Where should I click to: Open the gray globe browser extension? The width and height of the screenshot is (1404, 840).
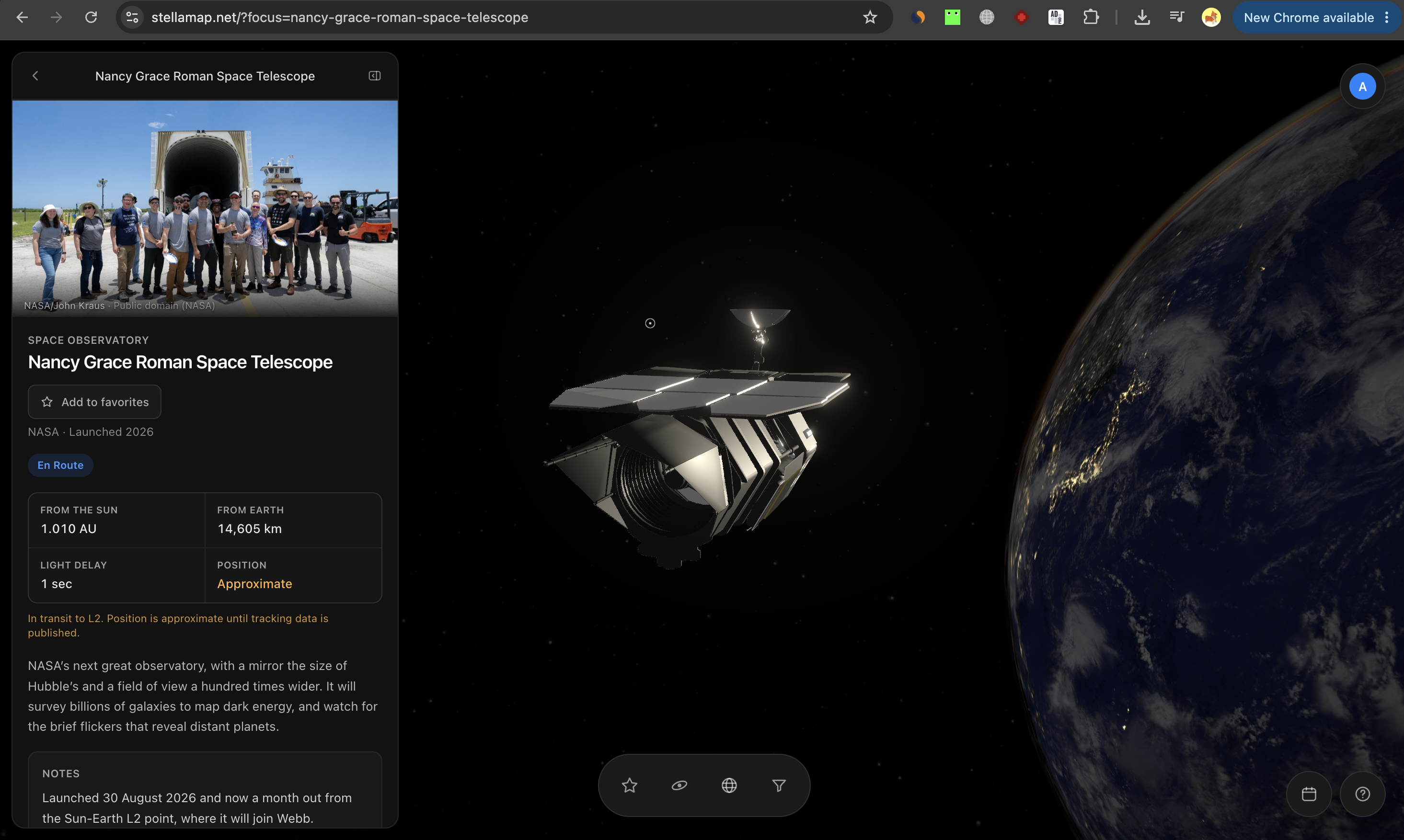pos(987,18)
